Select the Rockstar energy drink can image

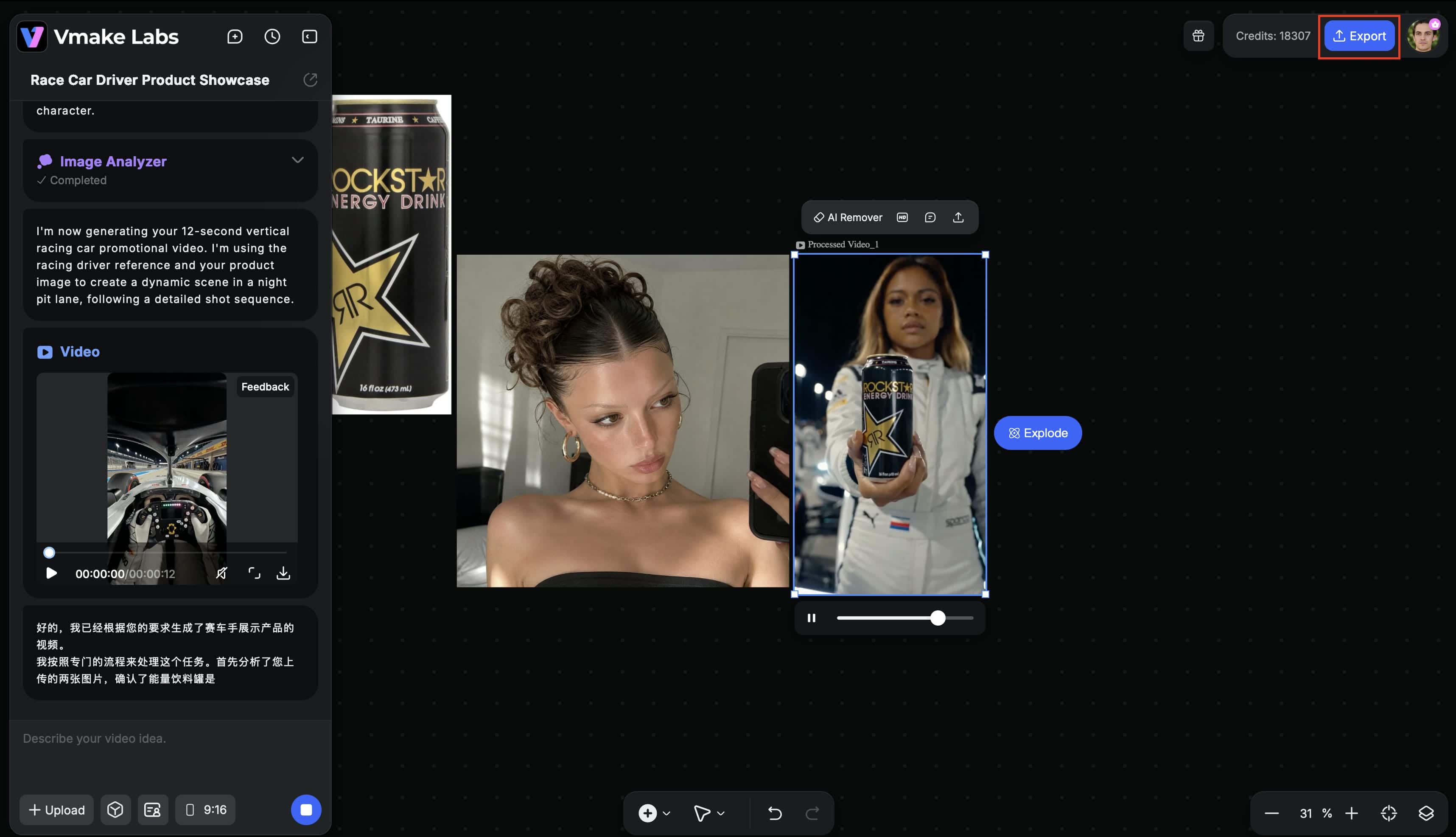tap(392, 254)
